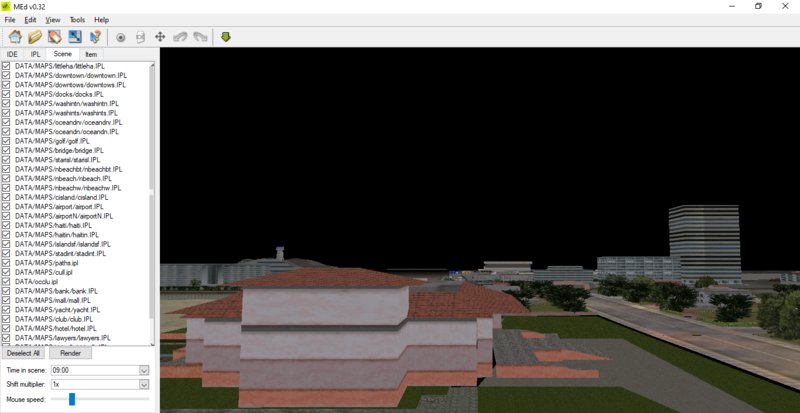
Task: Select the Scene tab
Action: click(x=63, y=54)
